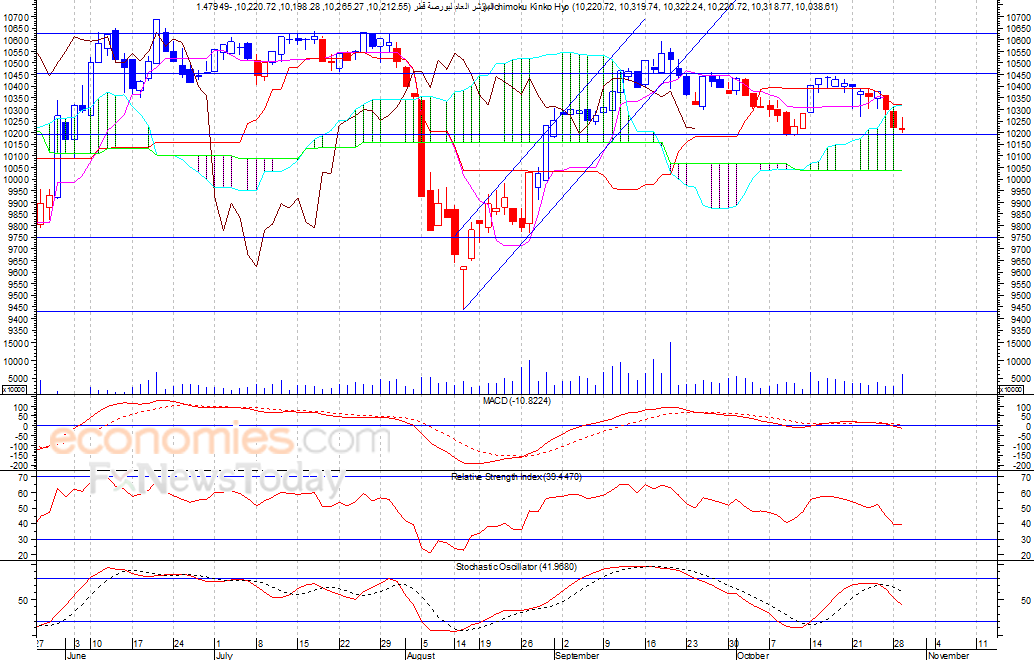Click the right x10000 volume scale box
1034x660 pixels.
(x=1013, y=390)
